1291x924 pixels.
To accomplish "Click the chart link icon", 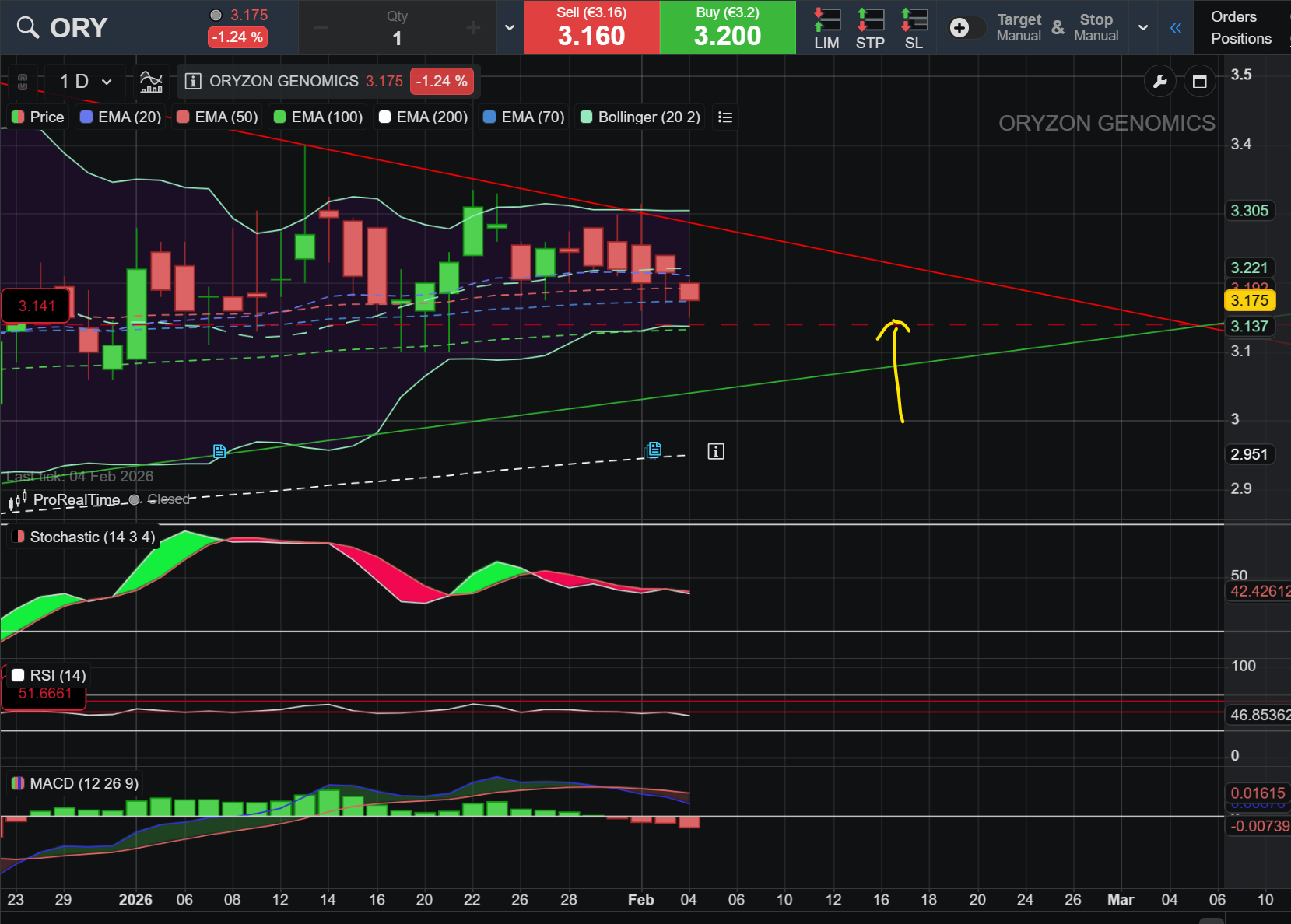I will (23, 81).
